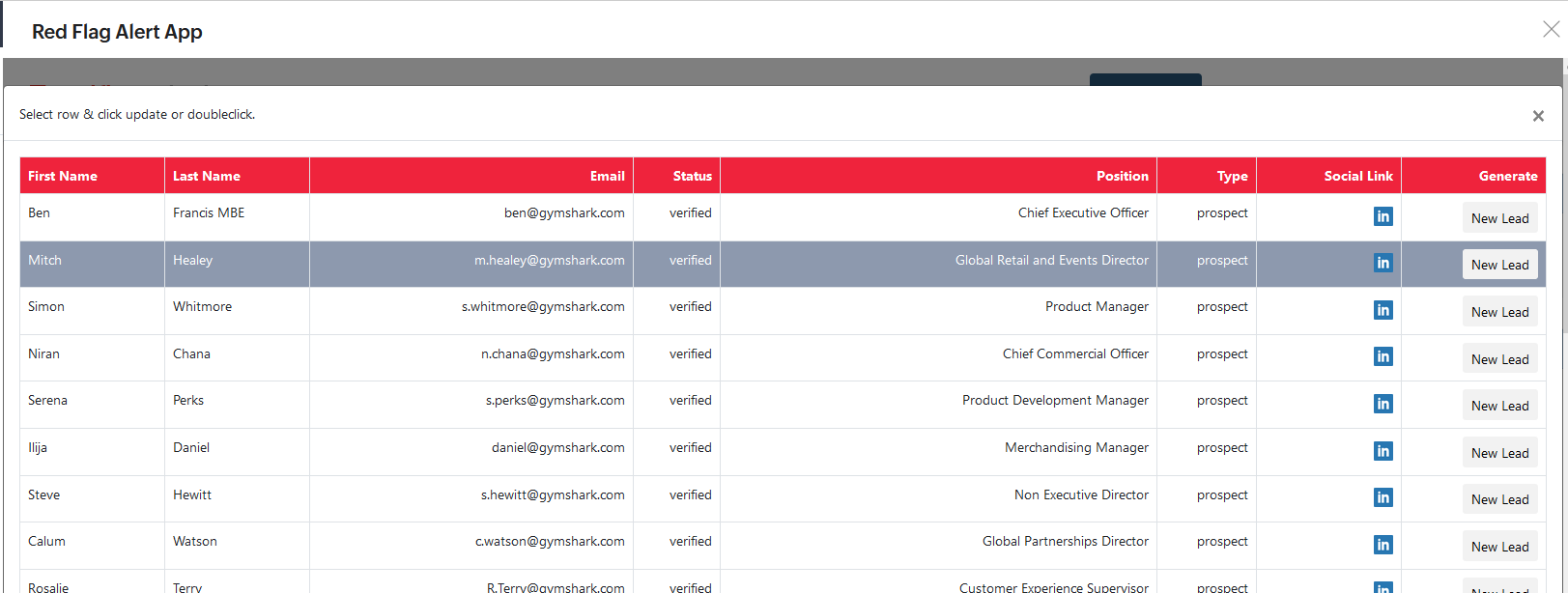Select daniel@gymshark.com email cell

[x=471, y=452]
